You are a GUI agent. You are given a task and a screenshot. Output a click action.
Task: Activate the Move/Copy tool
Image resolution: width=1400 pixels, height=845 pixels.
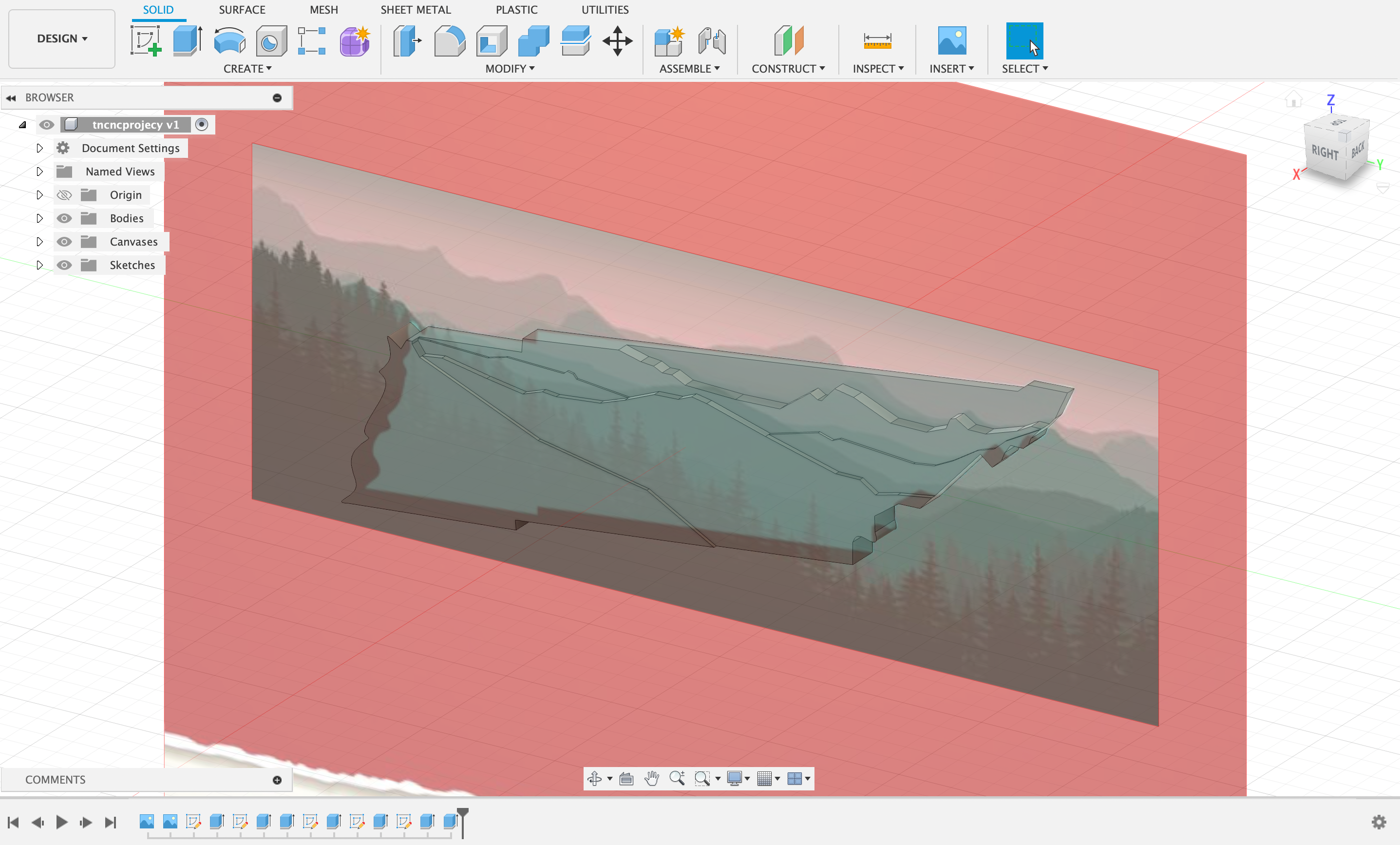(x=617, y=40)
